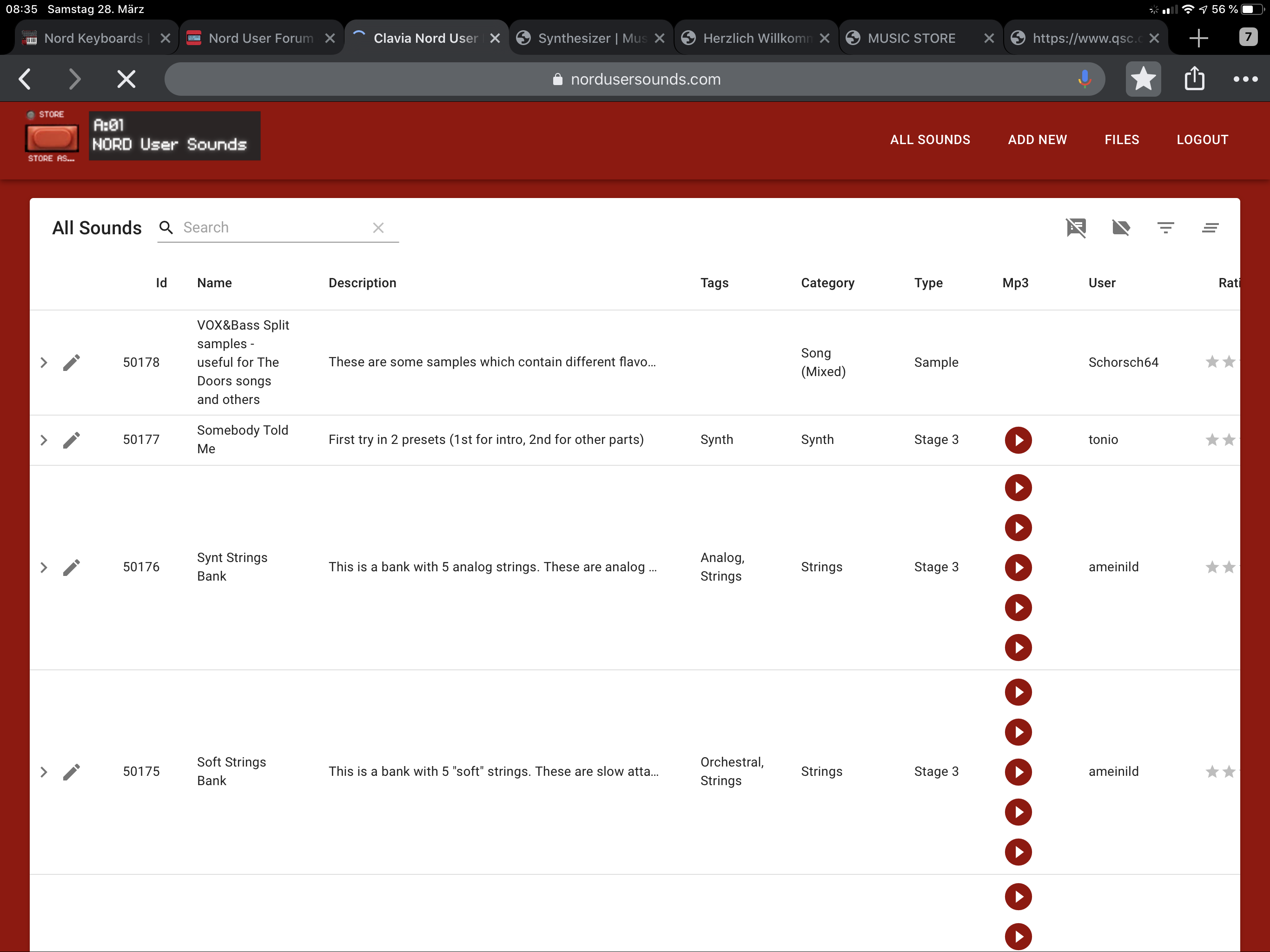The image size is (1270, 952).
Task: Edit Synt Strings Bank with pencil icon
Action: (71, 568)
